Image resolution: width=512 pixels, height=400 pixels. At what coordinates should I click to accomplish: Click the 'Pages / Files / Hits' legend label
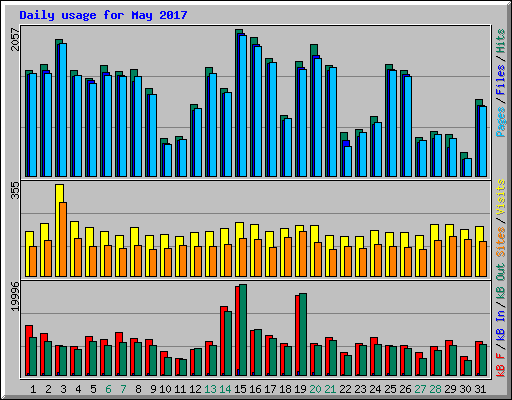501,83
